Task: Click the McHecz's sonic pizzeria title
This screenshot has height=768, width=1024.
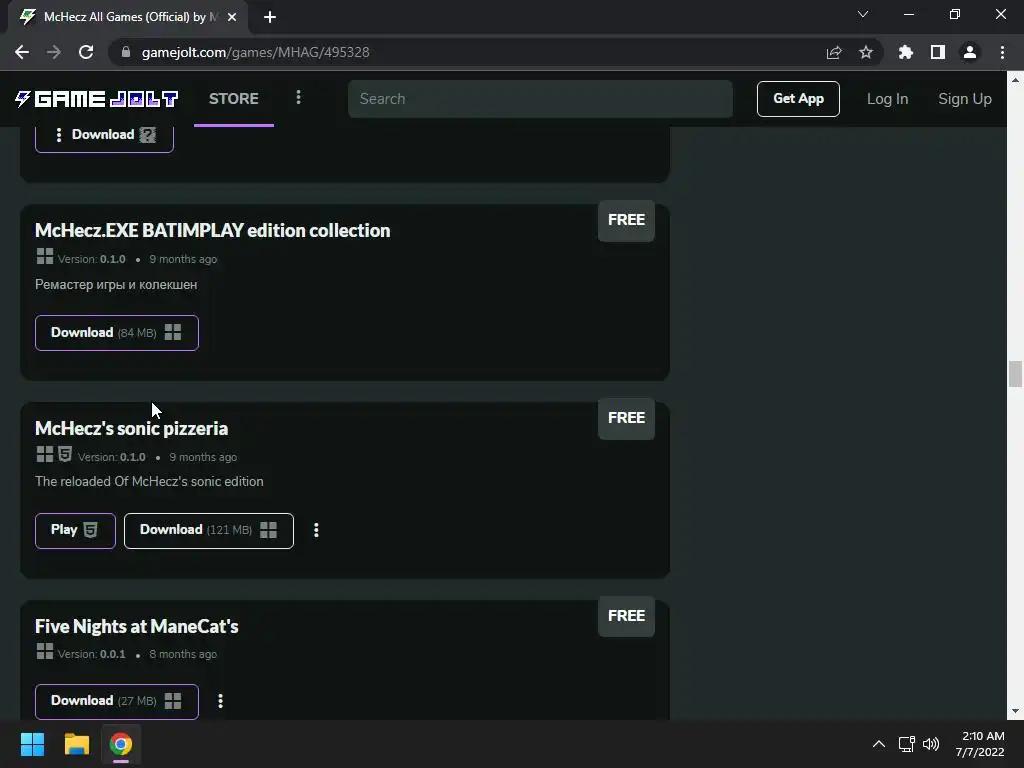Action: (131, 428)
